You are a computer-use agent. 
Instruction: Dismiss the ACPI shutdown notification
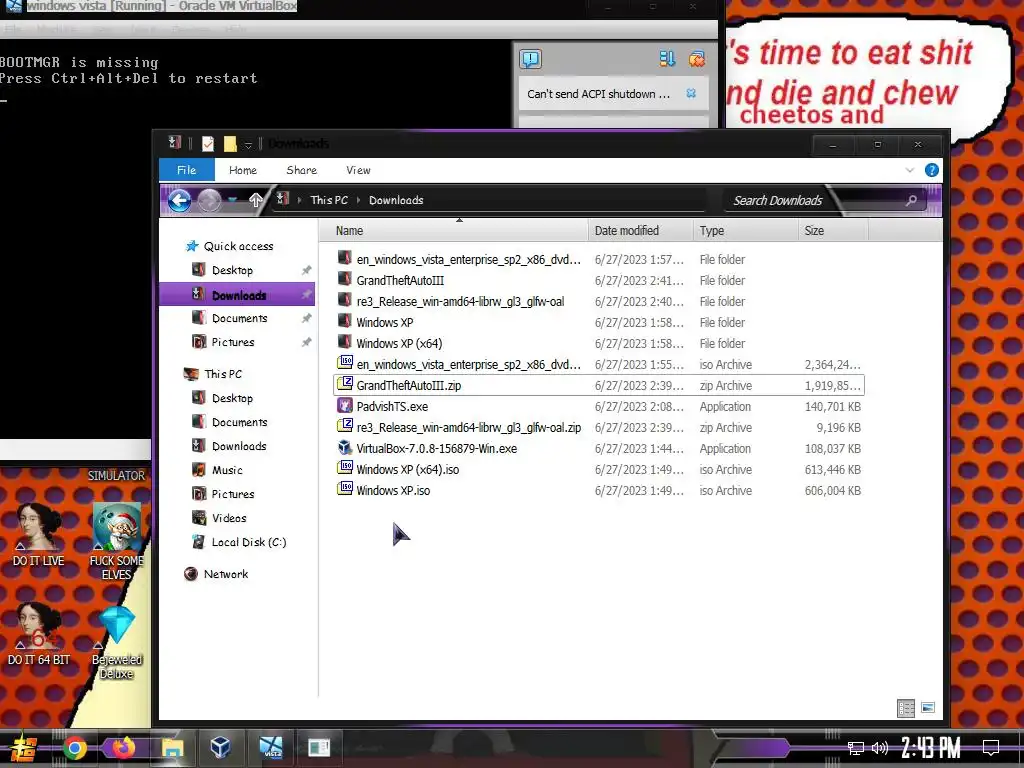click(691, 93)
